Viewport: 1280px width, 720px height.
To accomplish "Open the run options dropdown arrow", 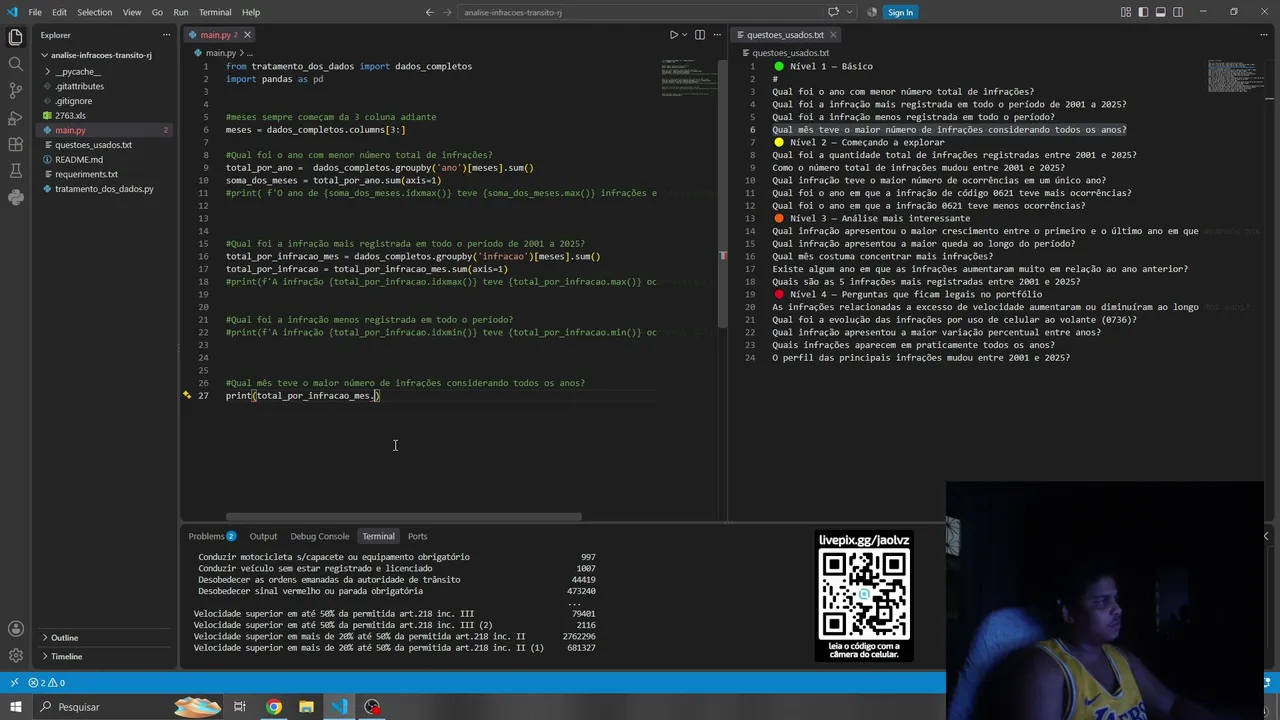I will 684,35.
